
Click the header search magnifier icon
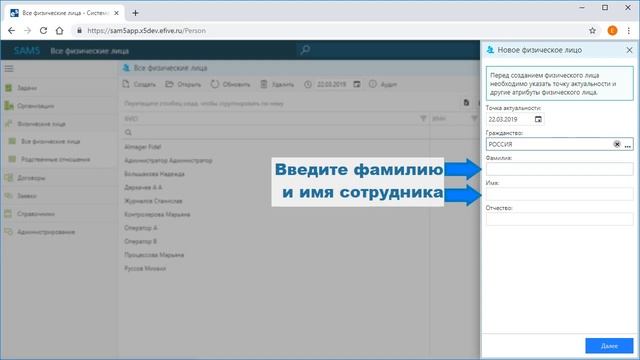304,50
